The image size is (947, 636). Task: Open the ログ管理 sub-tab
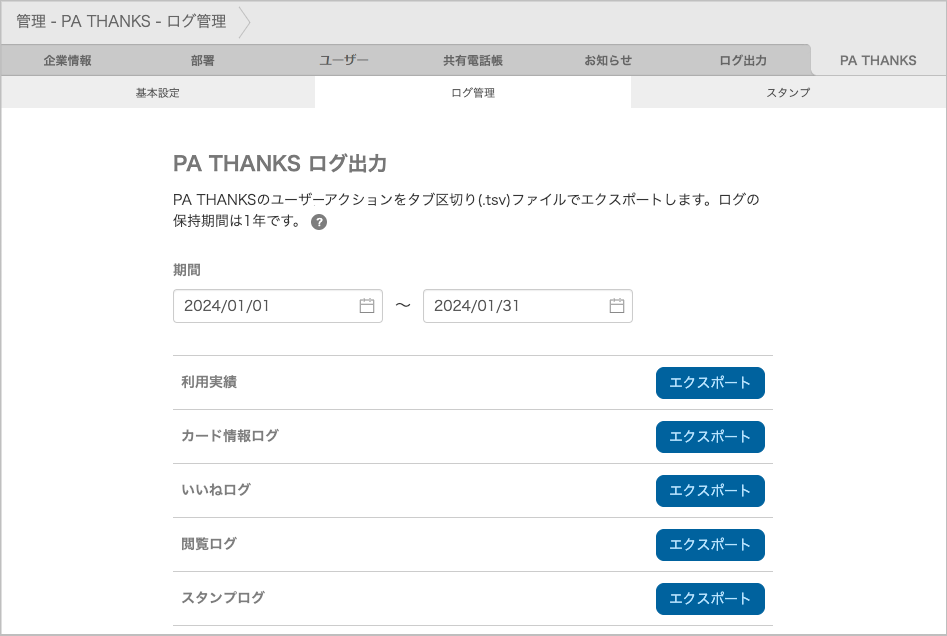[473, 91]
